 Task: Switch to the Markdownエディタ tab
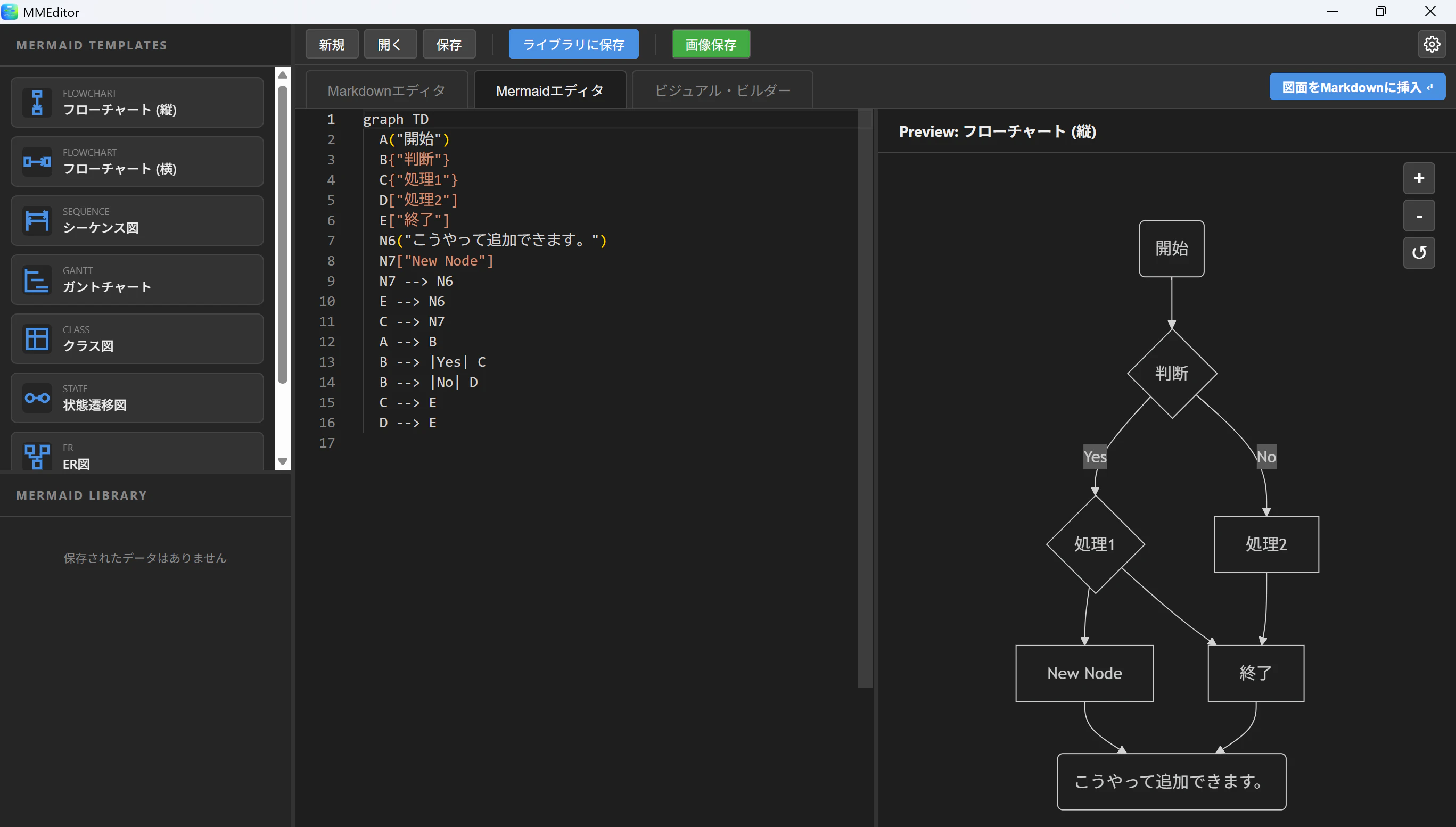(386, 90)
